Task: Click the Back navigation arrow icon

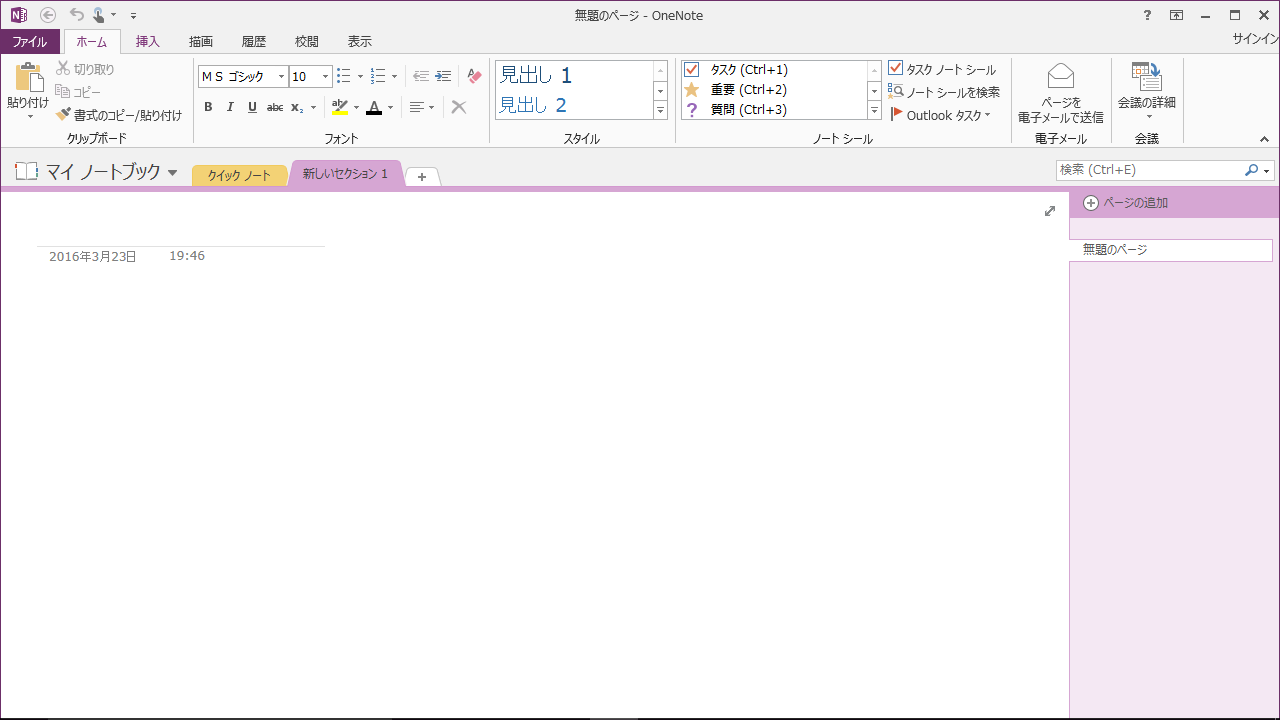Action: [x=48, y=15]
